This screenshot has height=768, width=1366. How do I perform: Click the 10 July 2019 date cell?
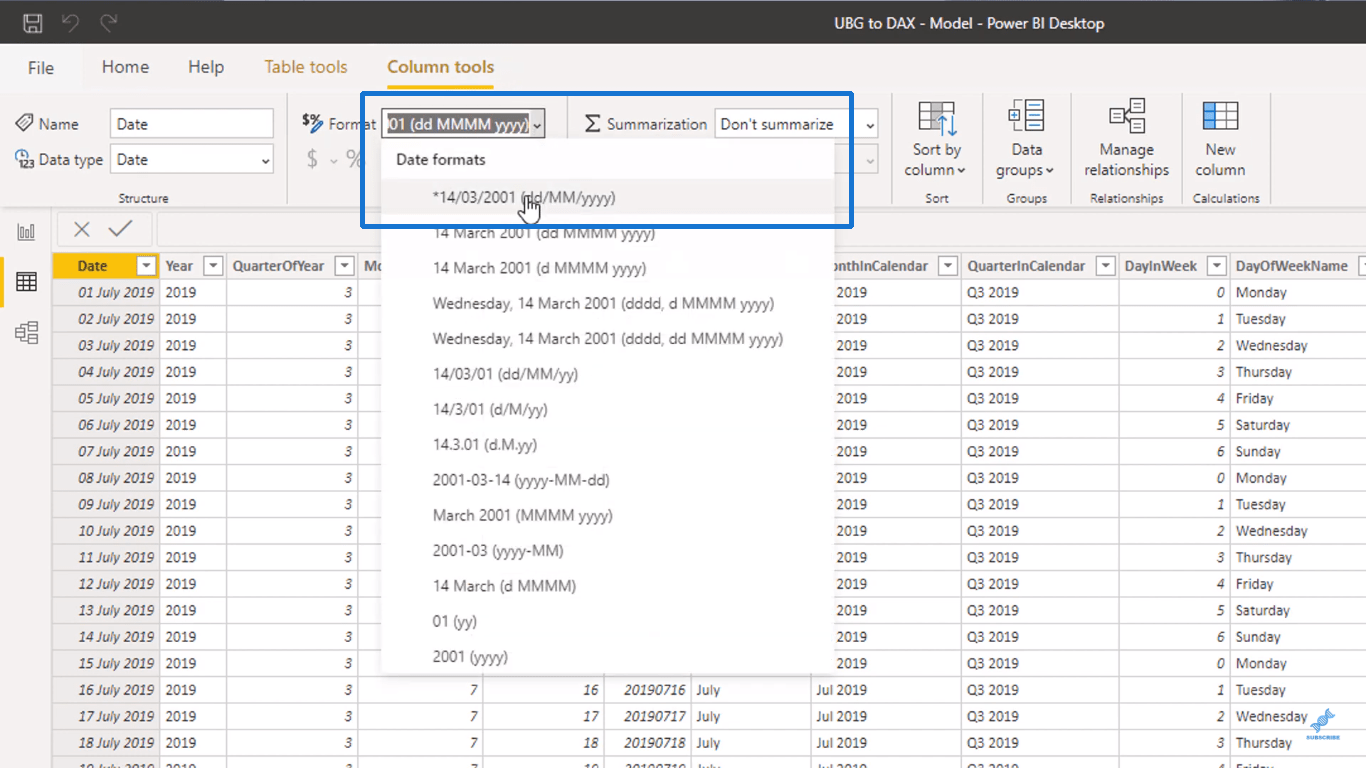[x=106, y=531]
